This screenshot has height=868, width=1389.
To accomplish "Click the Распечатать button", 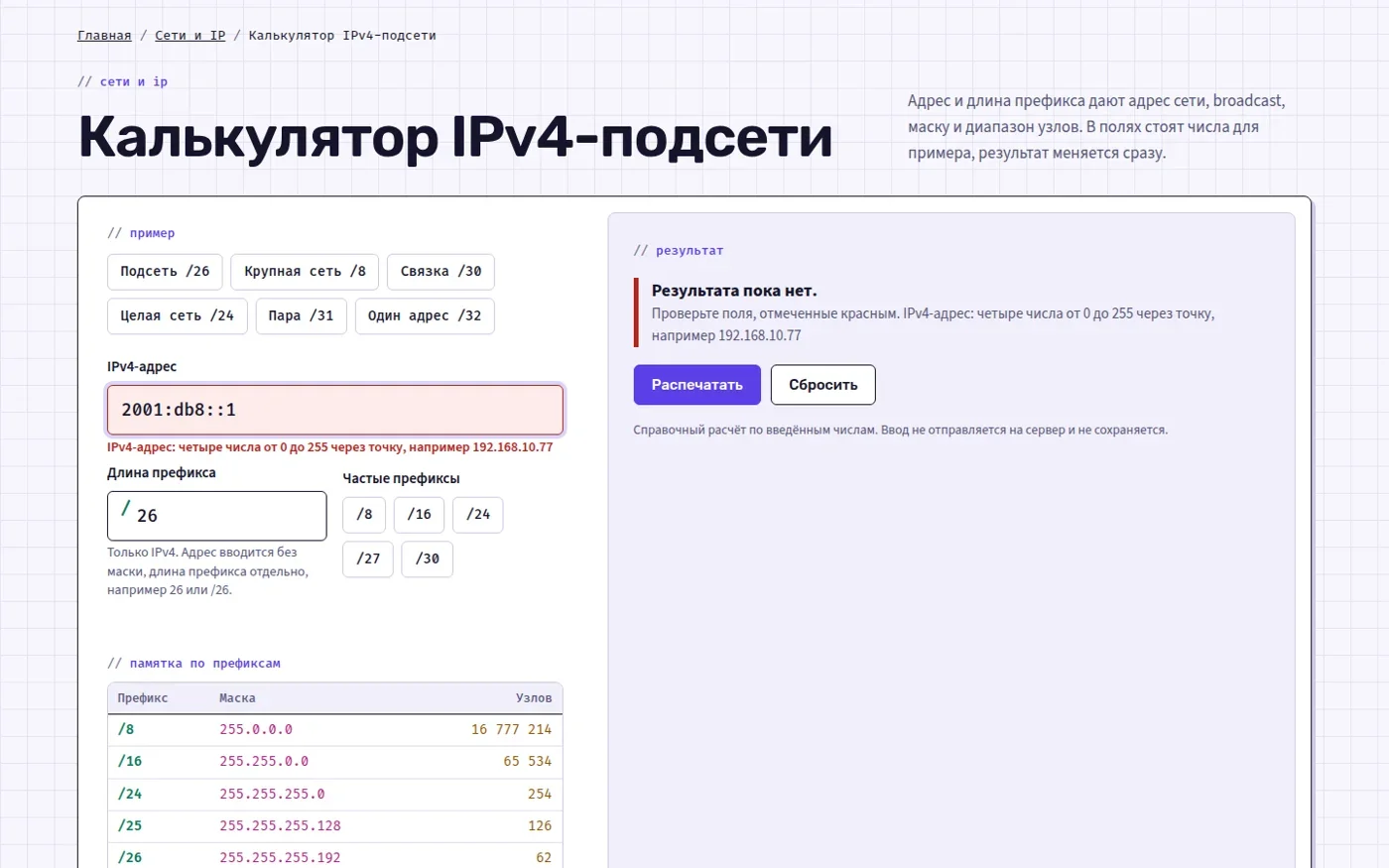I will pyautogui.click(x=697, y=385).
